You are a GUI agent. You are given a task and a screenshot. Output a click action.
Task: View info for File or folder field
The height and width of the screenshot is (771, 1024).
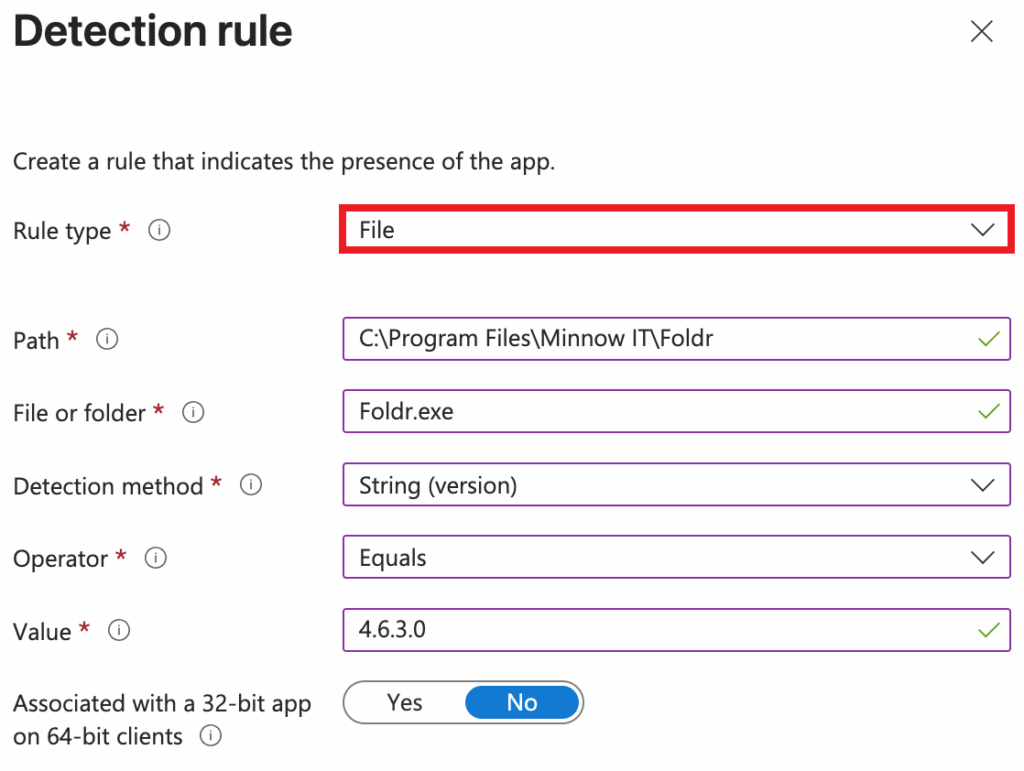(193, 412)
